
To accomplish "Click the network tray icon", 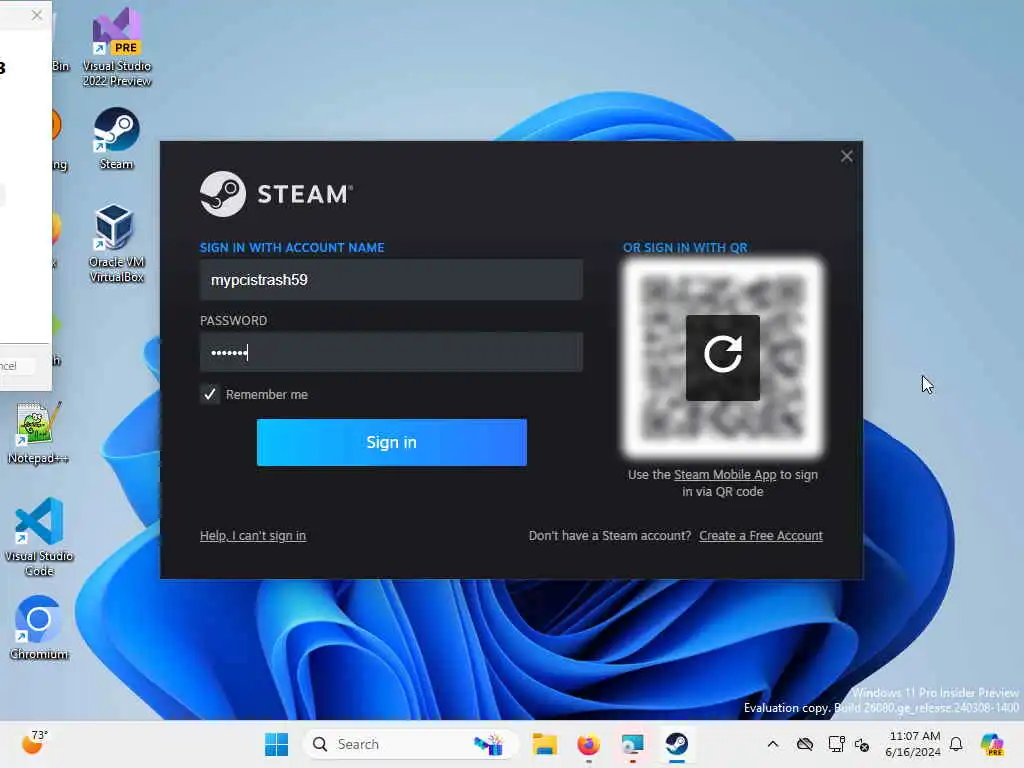I will pyautogui.click(x=836, y=744).
